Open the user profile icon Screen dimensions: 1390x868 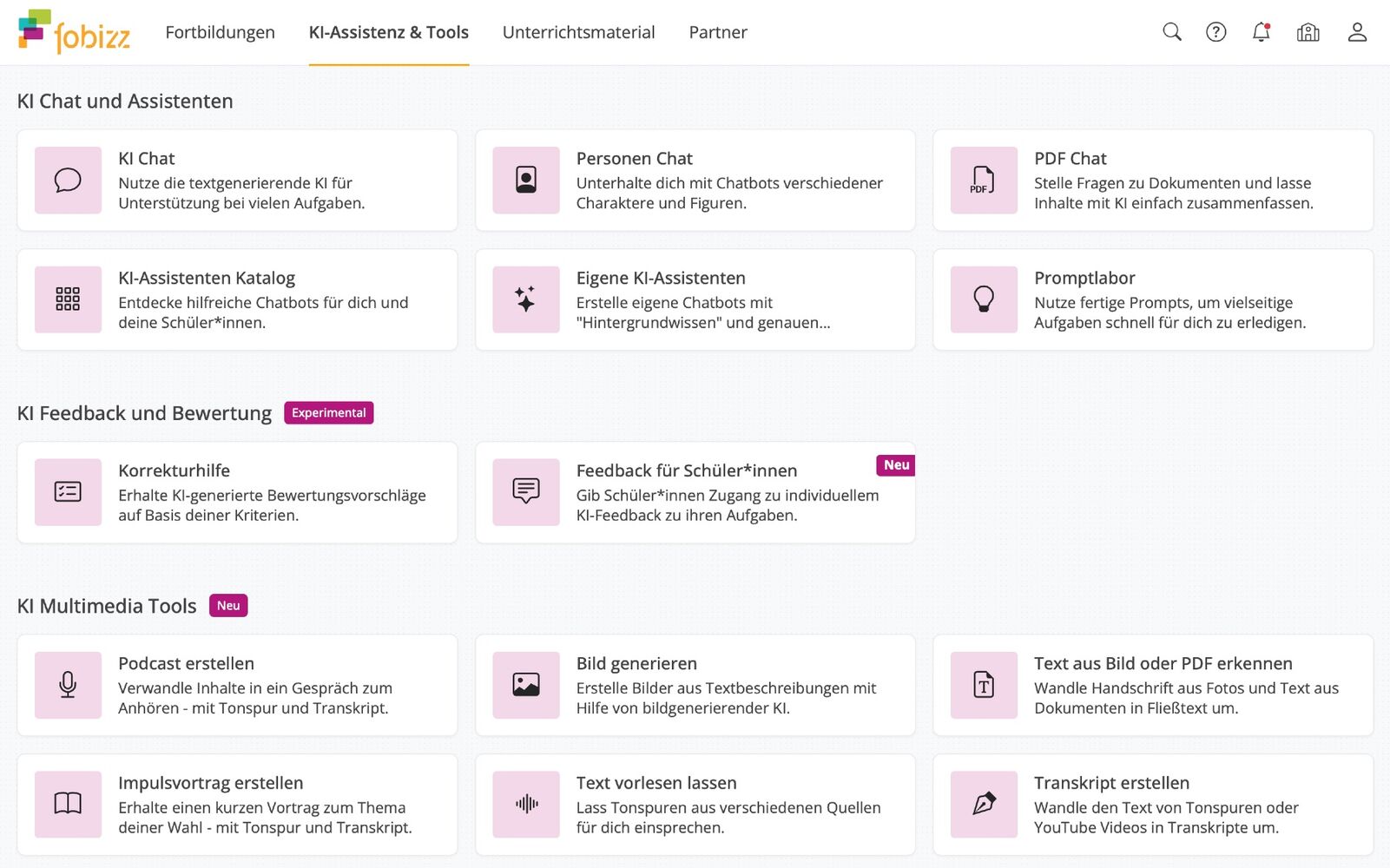1357,32
